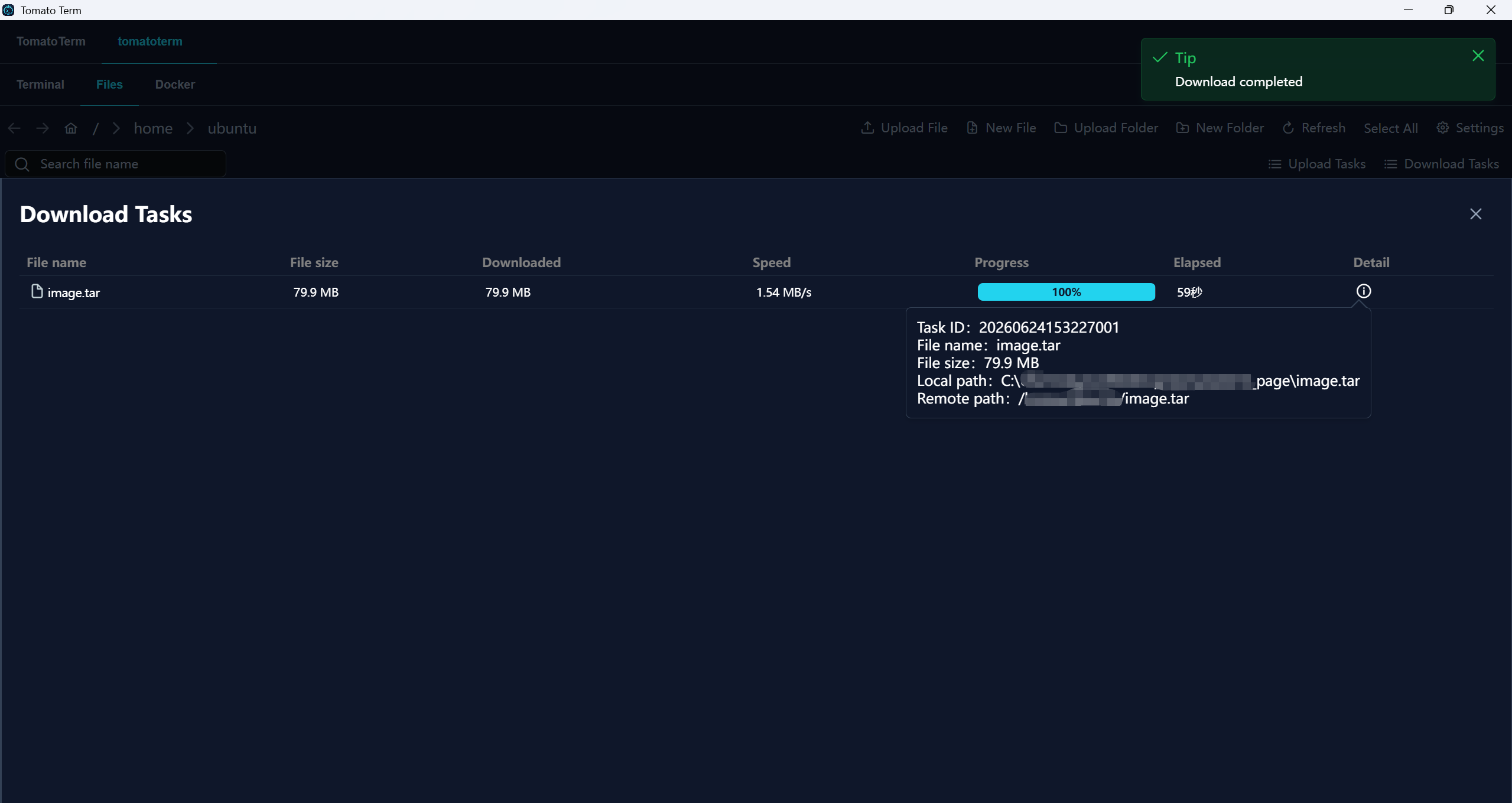1512x803 pixels.
Task: Minimize the Tomato Term window
Action: point(1408,10)
